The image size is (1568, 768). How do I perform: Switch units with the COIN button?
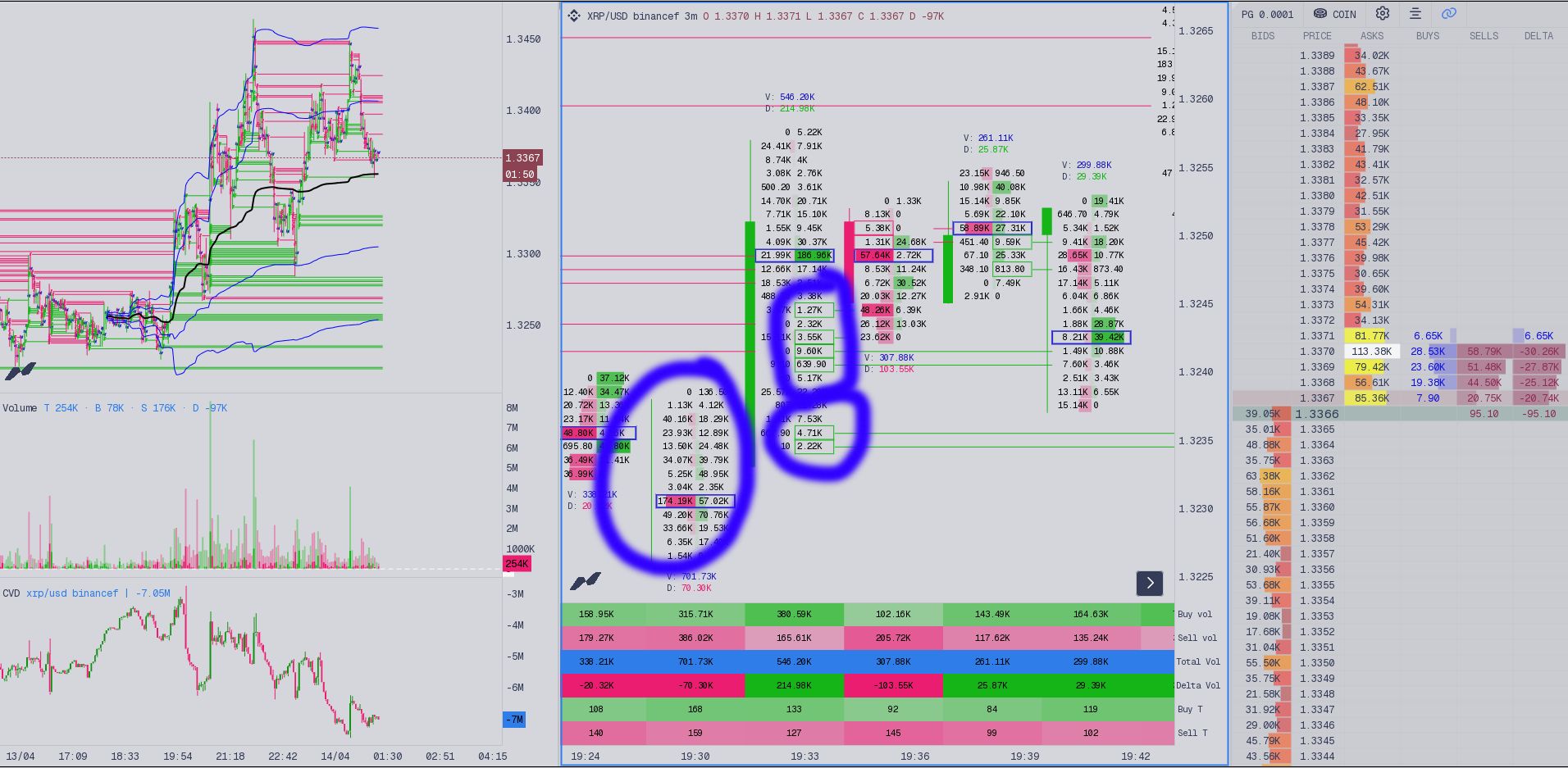coord(1335,14)
